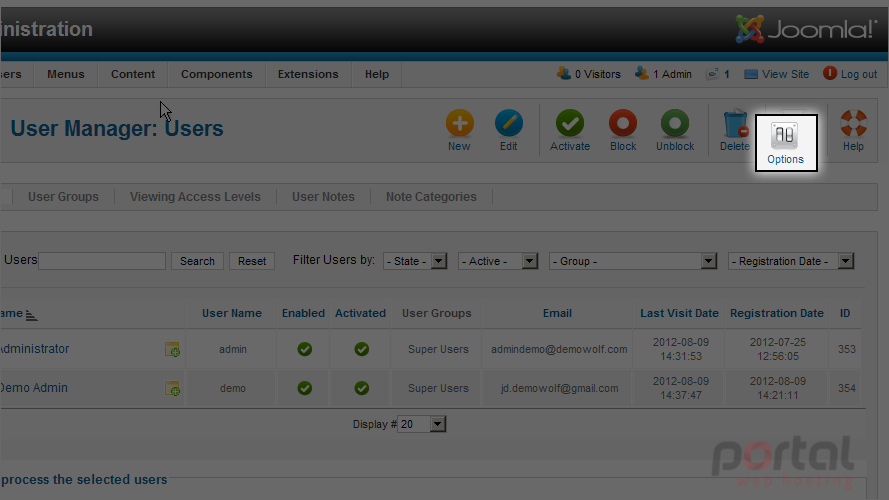Viewport: 889px width, 500px height.
Task: Open the State filter dropdown
Action: 415,261
